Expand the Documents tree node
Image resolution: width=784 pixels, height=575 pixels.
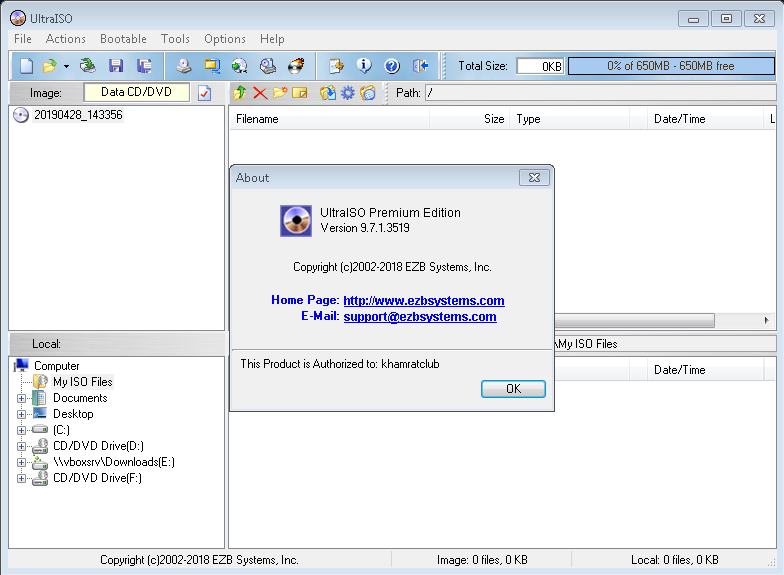[21, 398]
